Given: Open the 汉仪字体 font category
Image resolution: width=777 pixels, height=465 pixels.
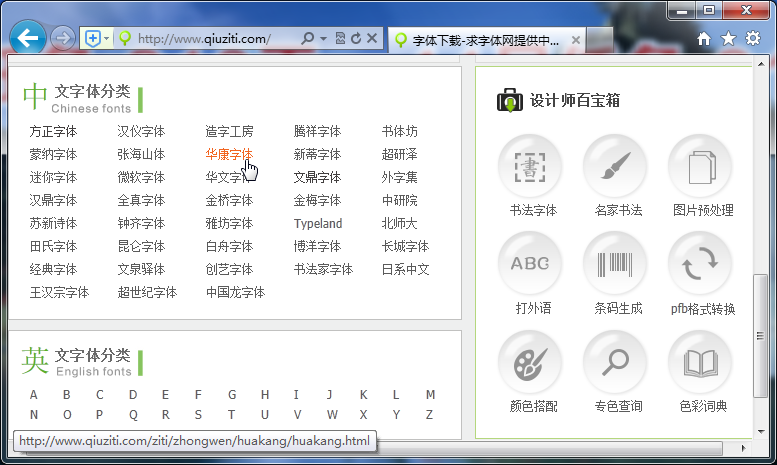Looking at the screenshot, I should click(141, 131).
